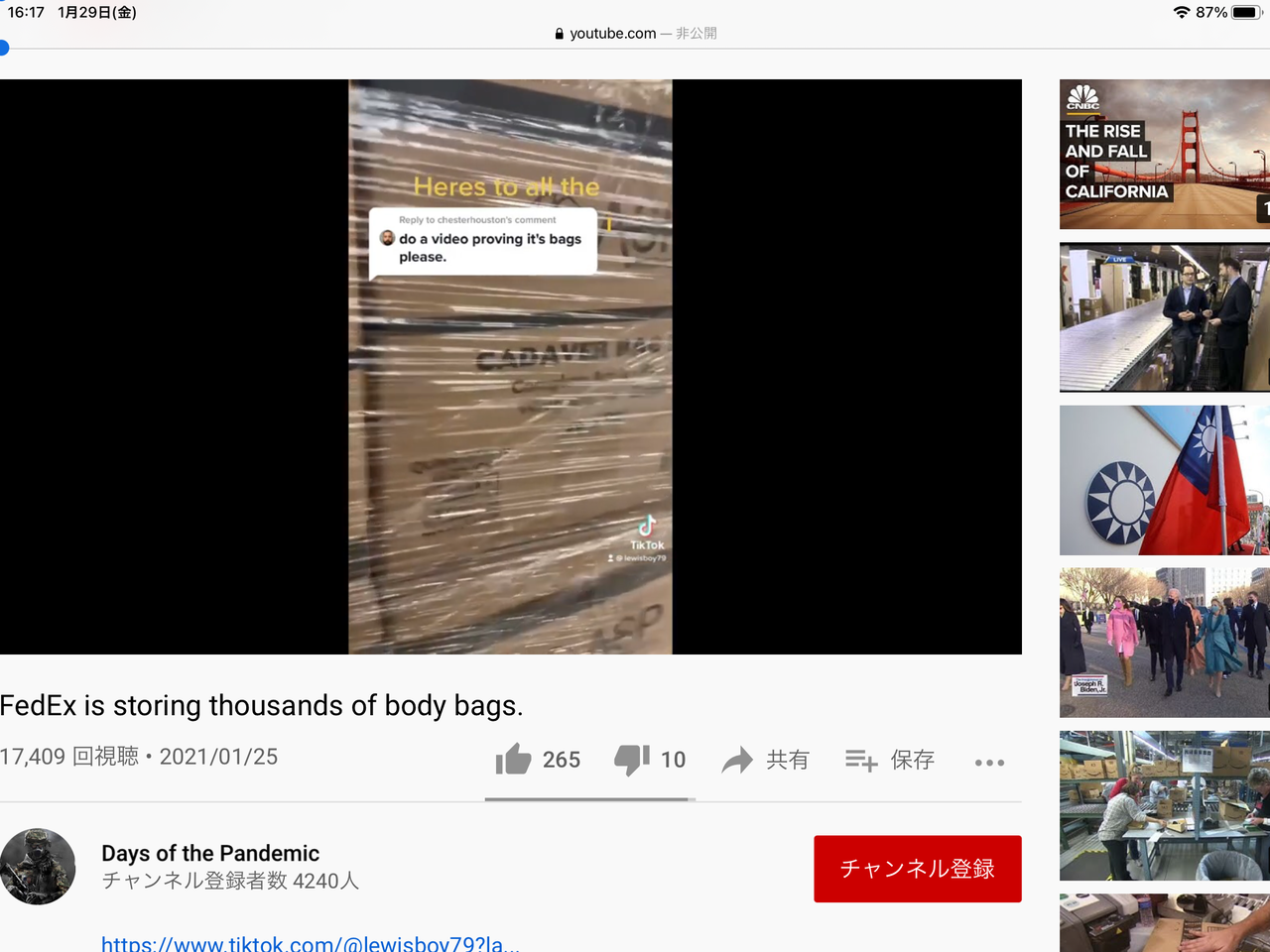
Task: Tap the Heres to all the caption
Action: (x=507, y=186)
